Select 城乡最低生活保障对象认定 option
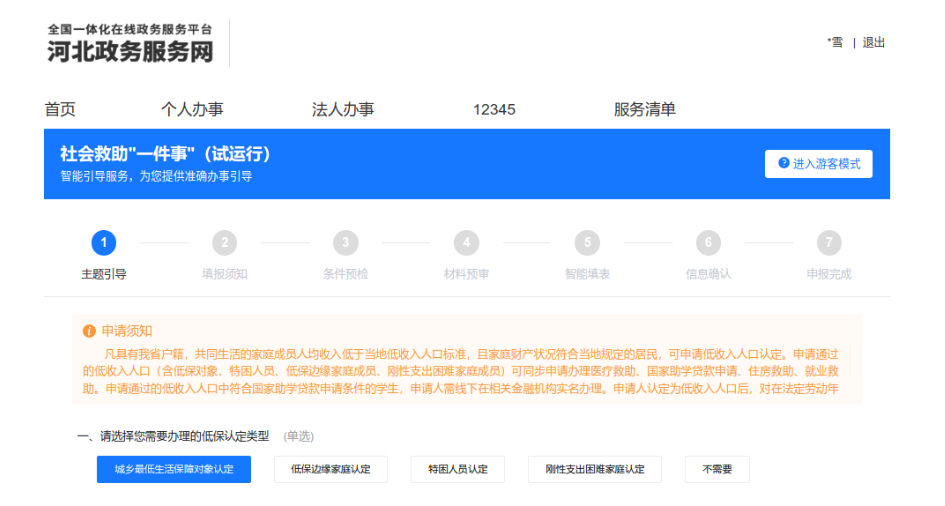The height and width of the screenshot is (506, 945). point(174,469)
